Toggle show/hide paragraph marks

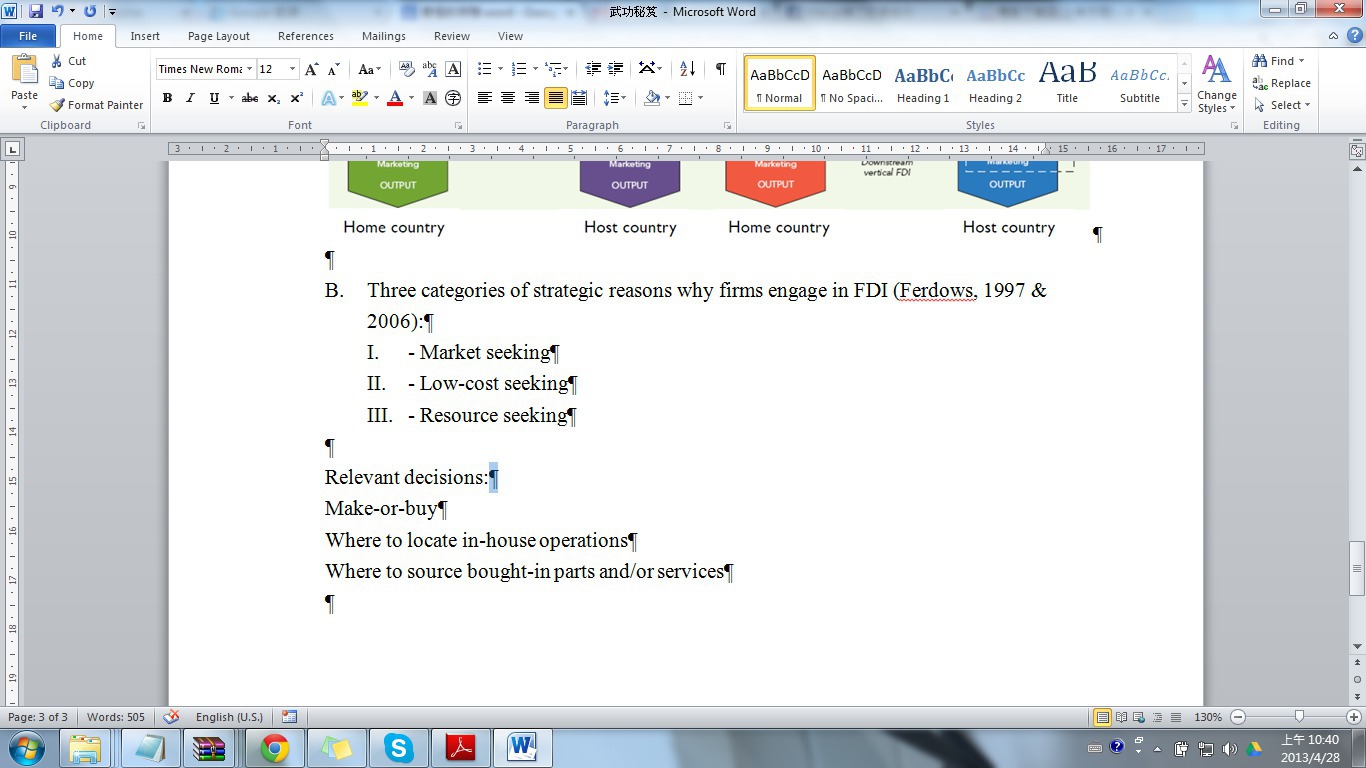tap(720, 69)
